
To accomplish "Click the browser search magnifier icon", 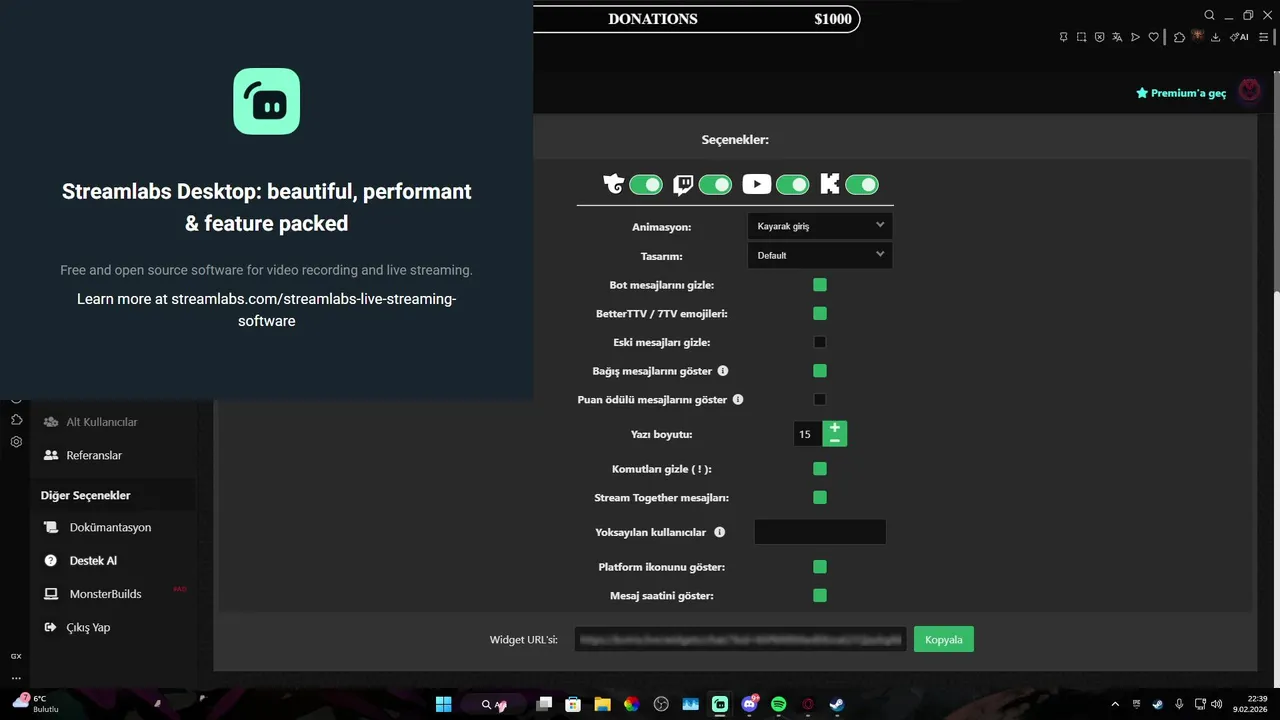I will click(1209, 15).
